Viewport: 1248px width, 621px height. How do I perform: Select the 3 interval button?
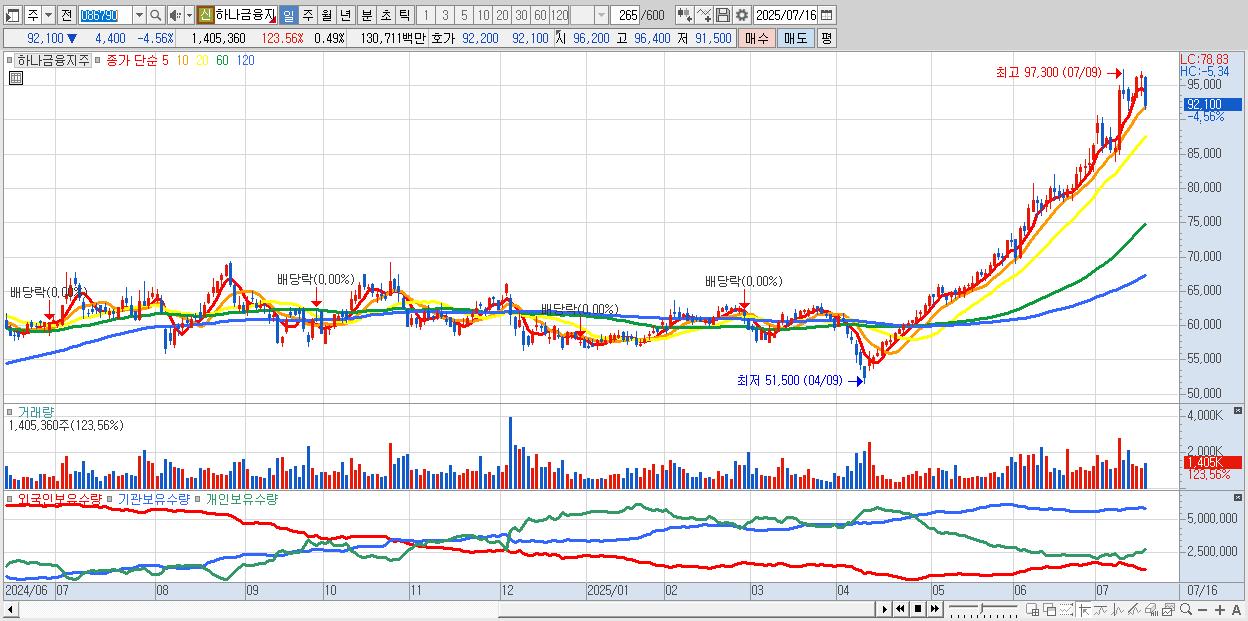click(445, 15)
